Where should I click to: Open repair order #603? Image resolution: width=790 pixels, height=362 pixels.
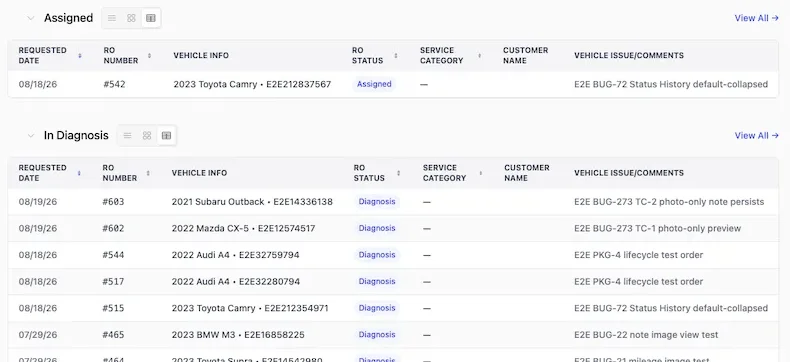[x=113, y=202]
